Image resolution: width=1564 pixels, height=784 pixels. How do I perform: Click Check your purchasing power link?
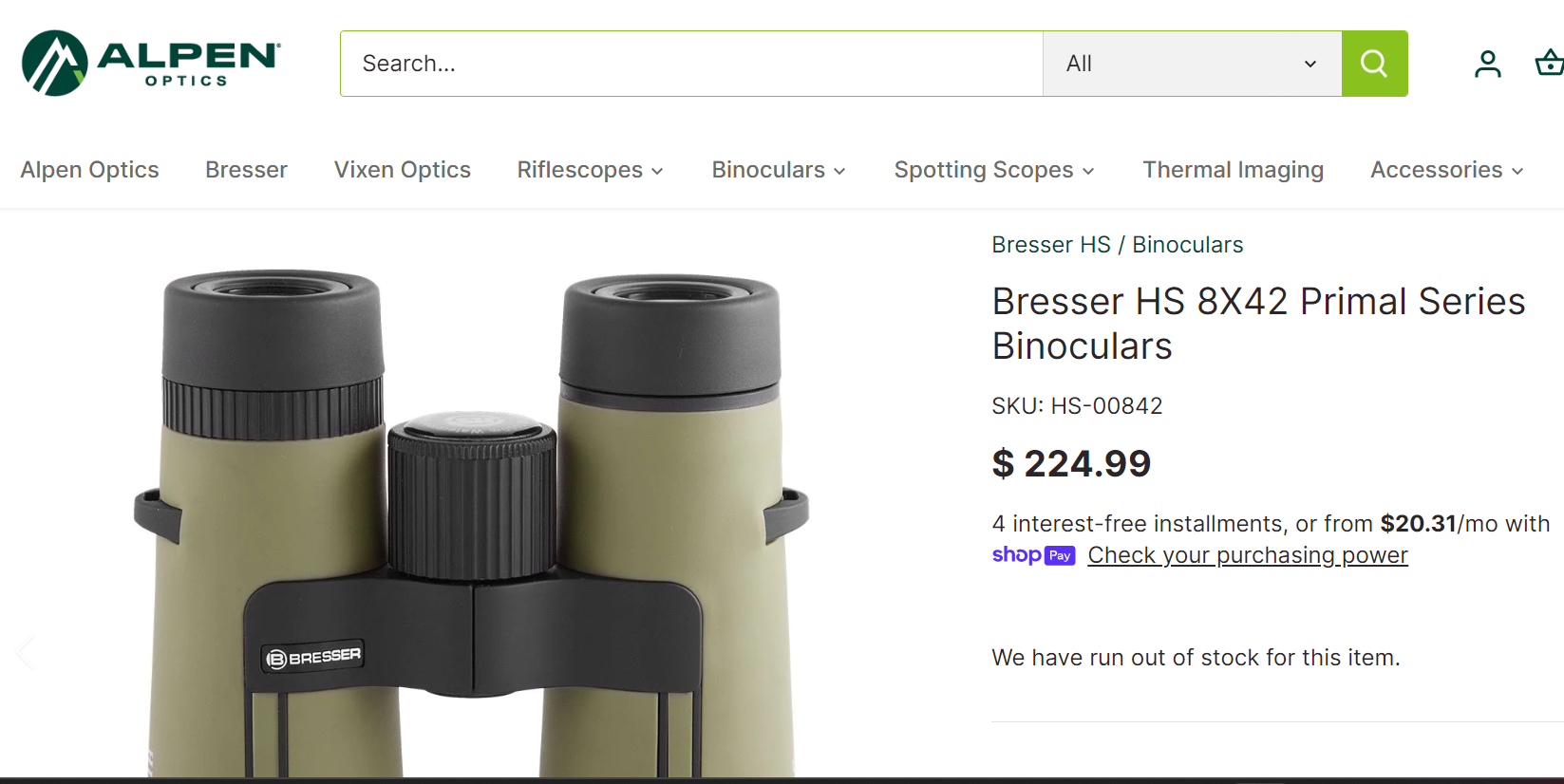[1247, 555]
